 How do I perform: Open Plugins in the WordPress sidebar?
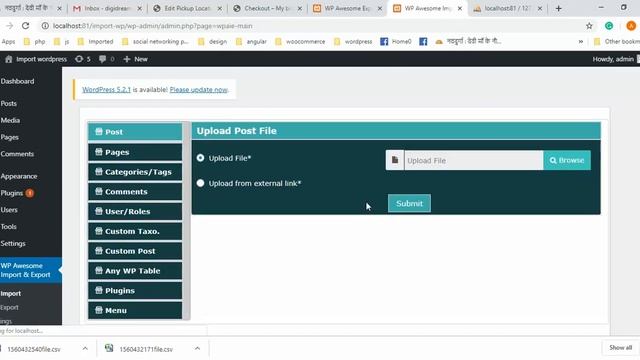pyautogui.click(x=12, y=193)
